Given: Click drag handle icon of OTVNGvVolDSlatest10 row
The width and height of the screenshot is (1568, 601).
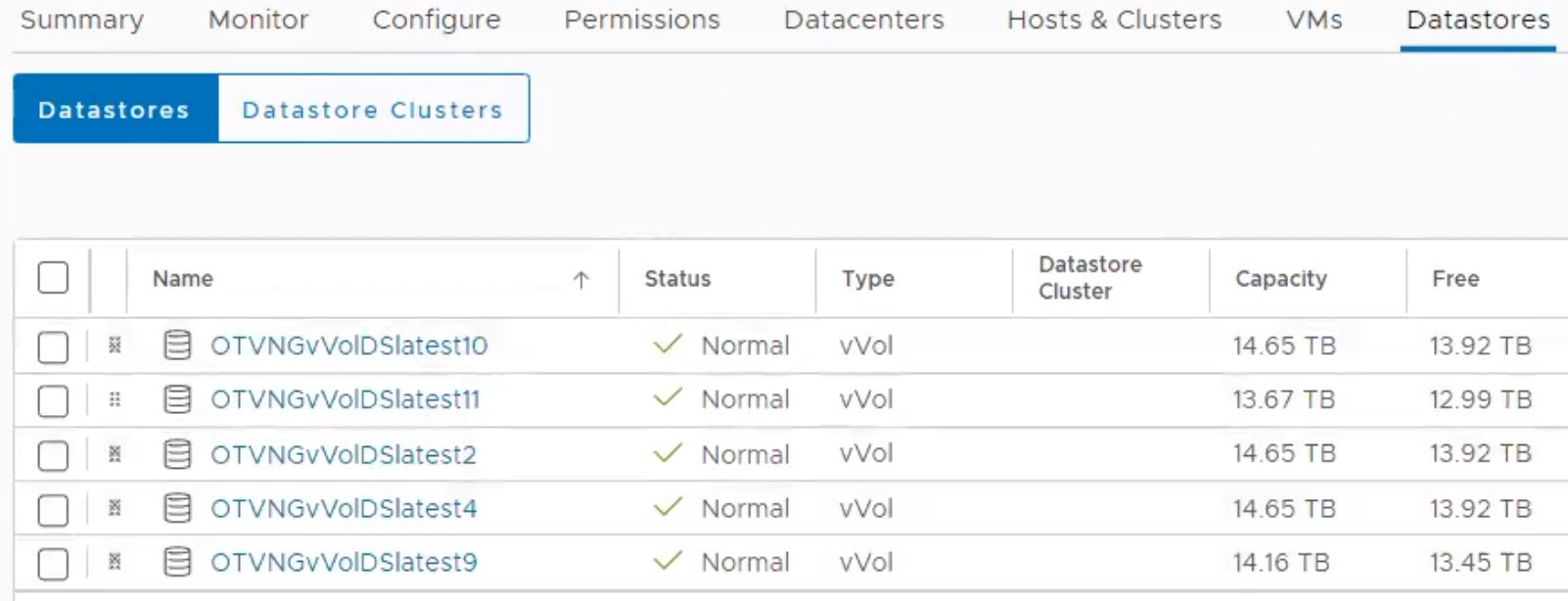Looking at the screenshot, I should click(115, 346).
